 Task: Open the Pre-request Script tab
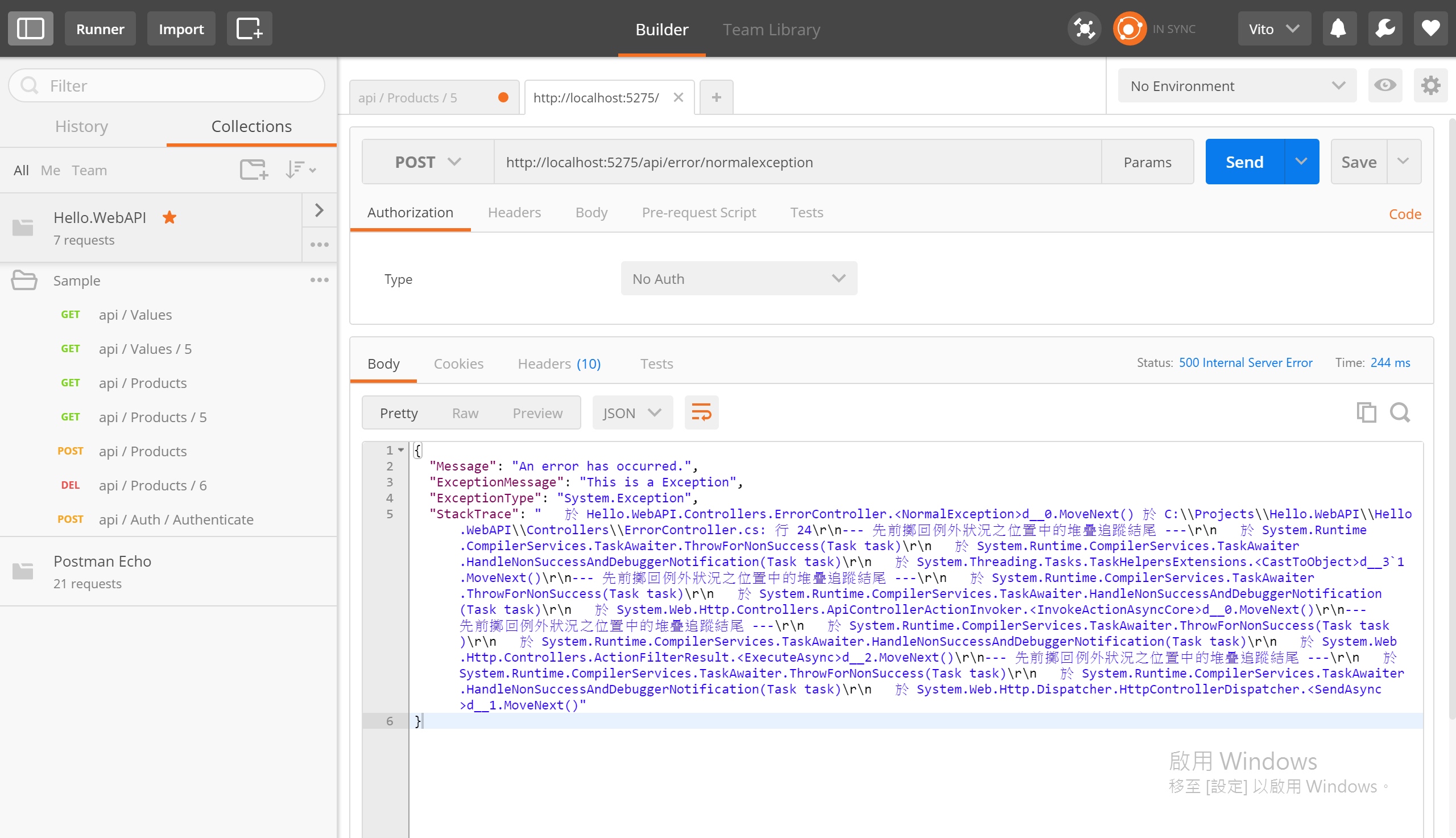[698, 212]
